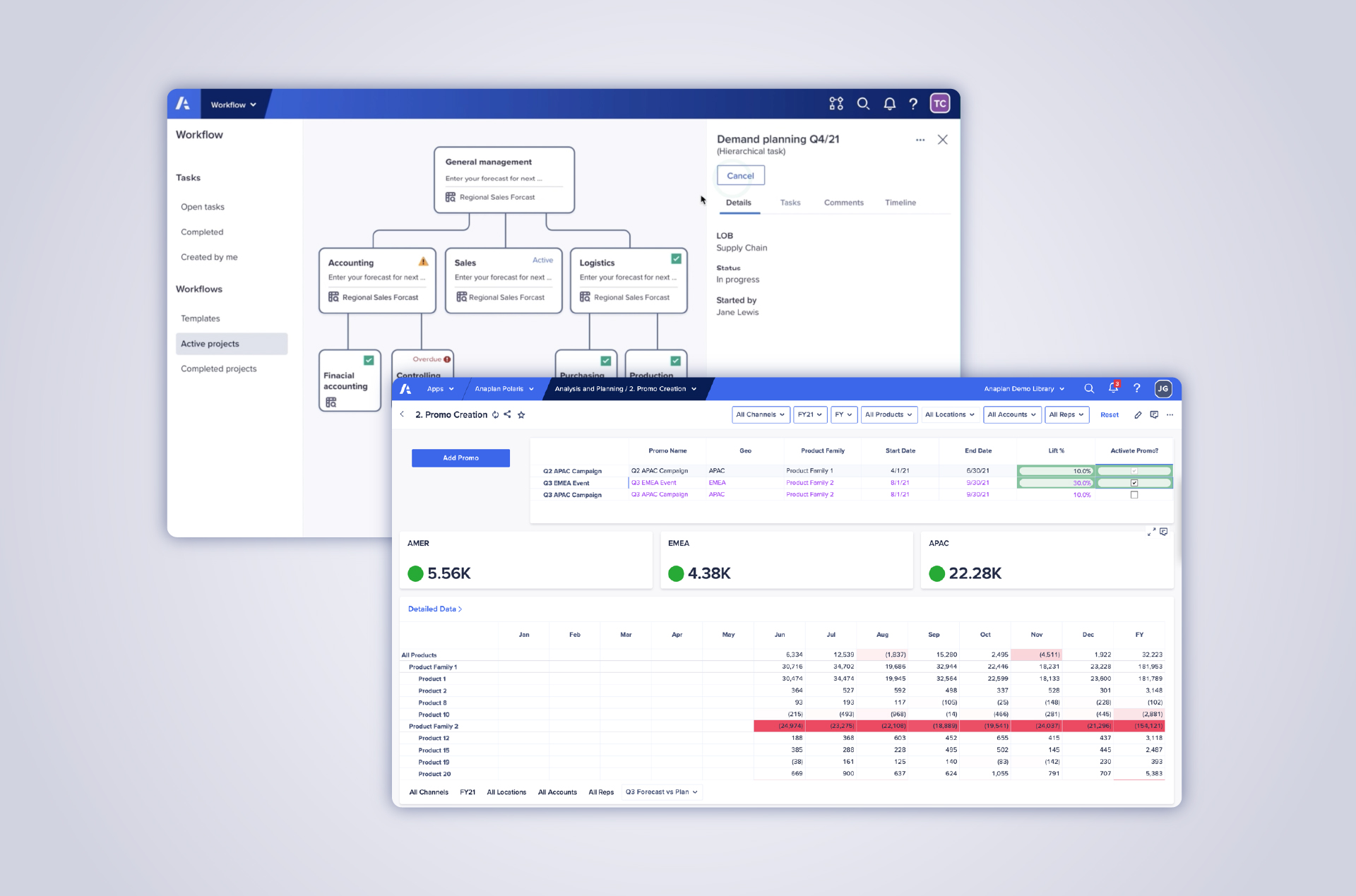Image resolution: width=1356 pixels, height=896 pixels.
Task: Open the All Channels filter dropdown
Action: pos(761,414)
